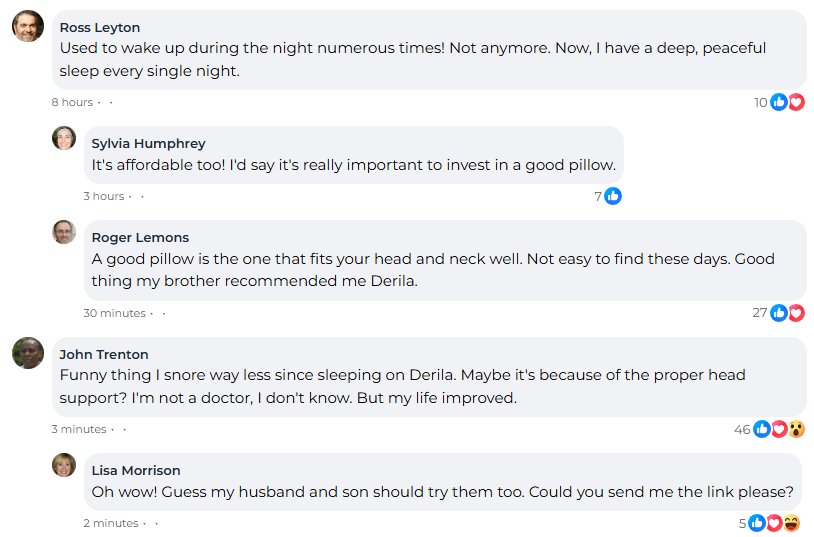Click the heart reaction on John Trenton's comment
This screenshot has width=814, height=537.
pos(779,429)
